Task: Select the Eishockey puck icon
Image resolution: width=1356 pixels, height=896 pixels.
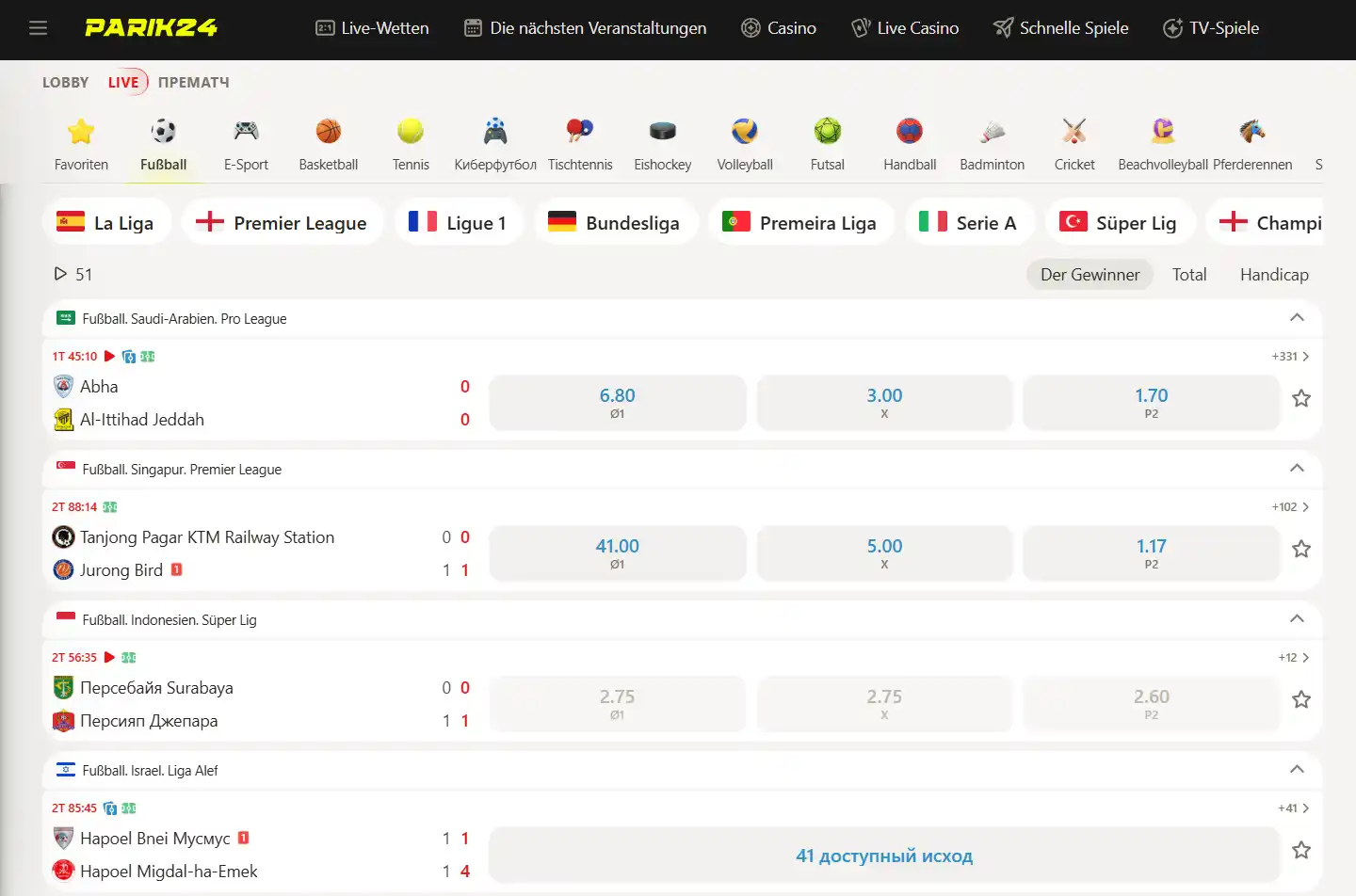Action: click(663, 131)
